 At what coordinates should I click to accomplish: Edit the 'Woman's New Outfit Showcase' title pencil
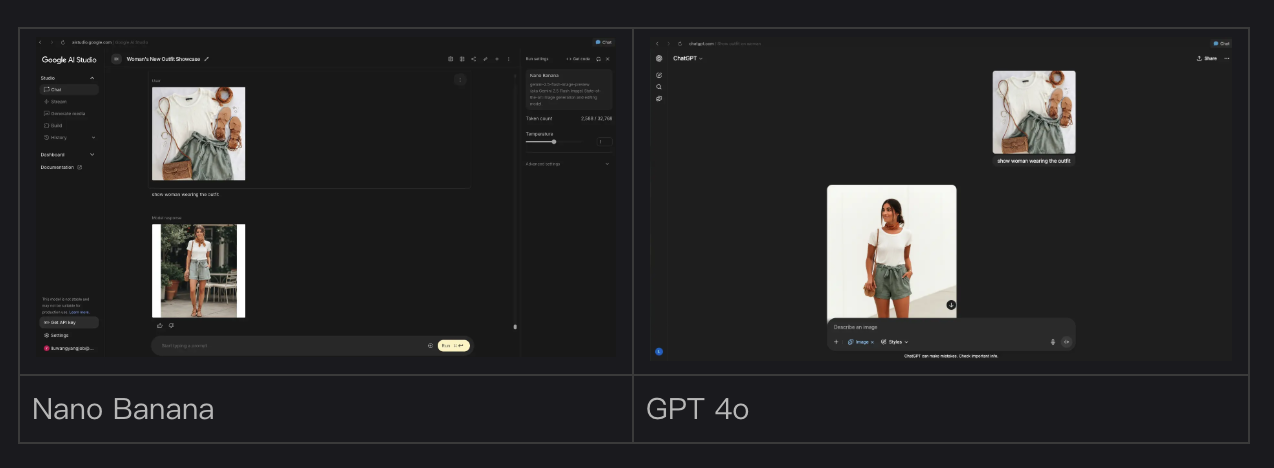pyautogui.click(x=207, y=59)
